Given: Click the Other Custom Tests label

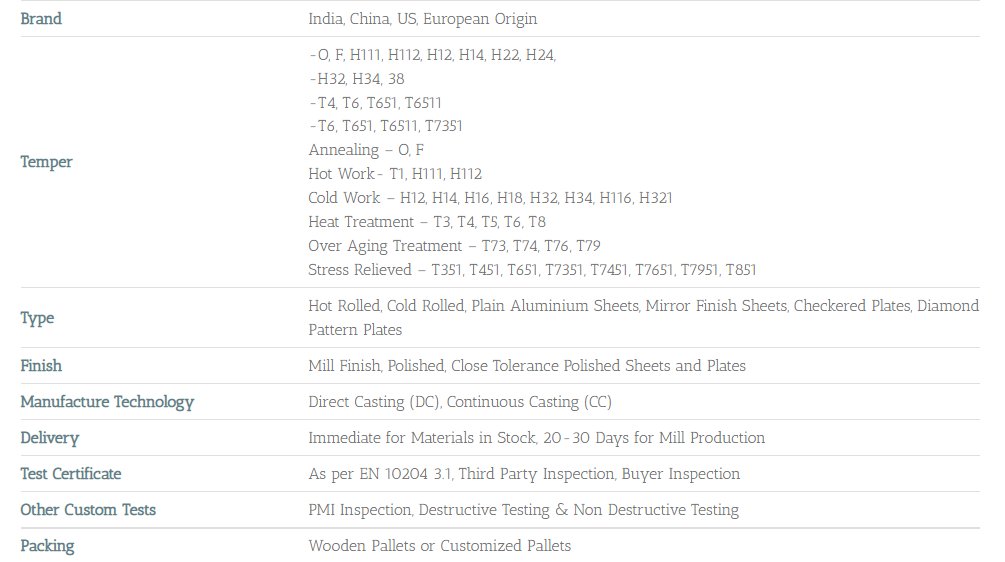Looking at the screenshot, I should point(88,510).
